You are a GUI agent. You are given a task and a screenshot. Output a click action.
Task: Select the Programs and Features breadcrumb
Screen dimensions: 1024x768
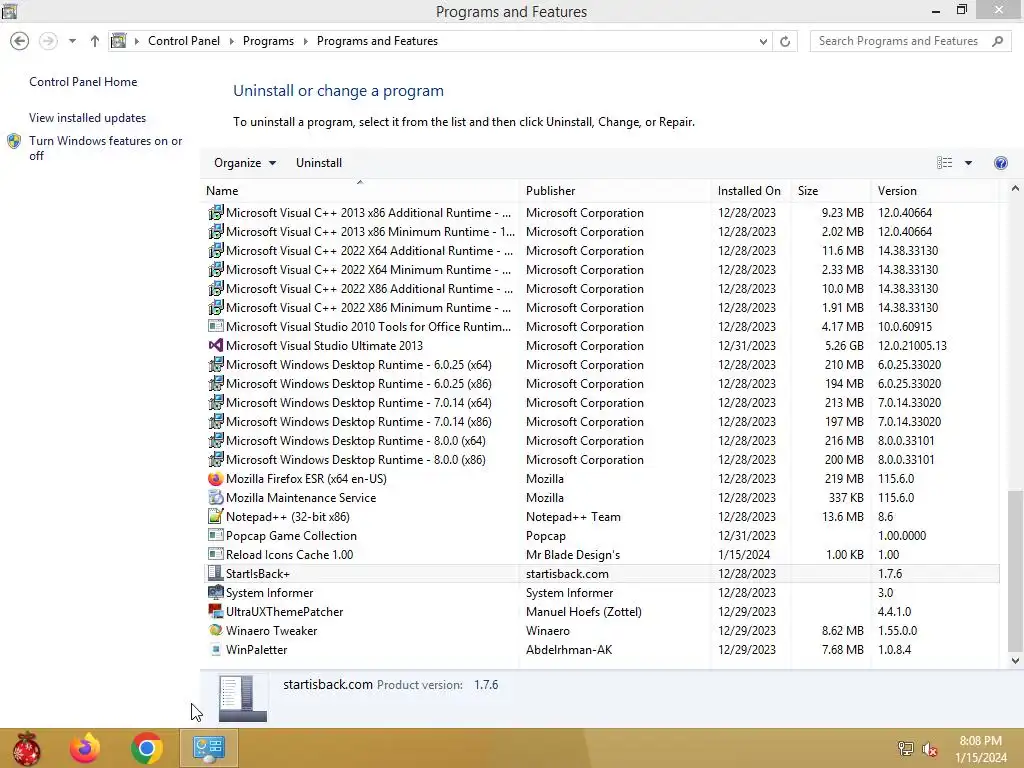(377, 41)
